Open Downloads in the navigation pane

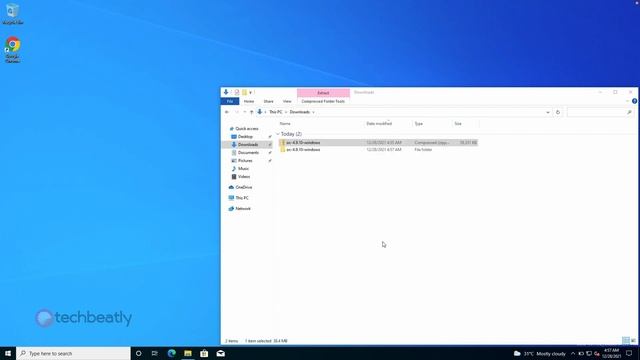tap(247, 144)
